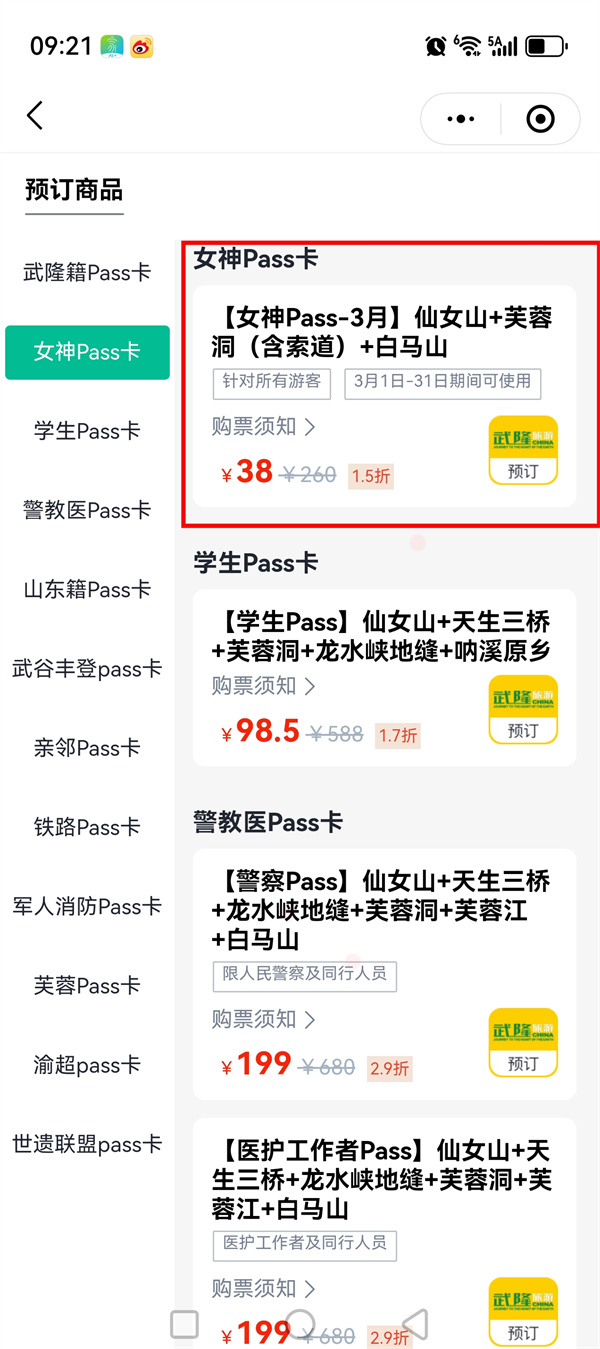Tap 预订 icon for 医护工作者Pass card
Image resolution: width=600 pixels, height=1349 pixels.
coord(523,1312)
